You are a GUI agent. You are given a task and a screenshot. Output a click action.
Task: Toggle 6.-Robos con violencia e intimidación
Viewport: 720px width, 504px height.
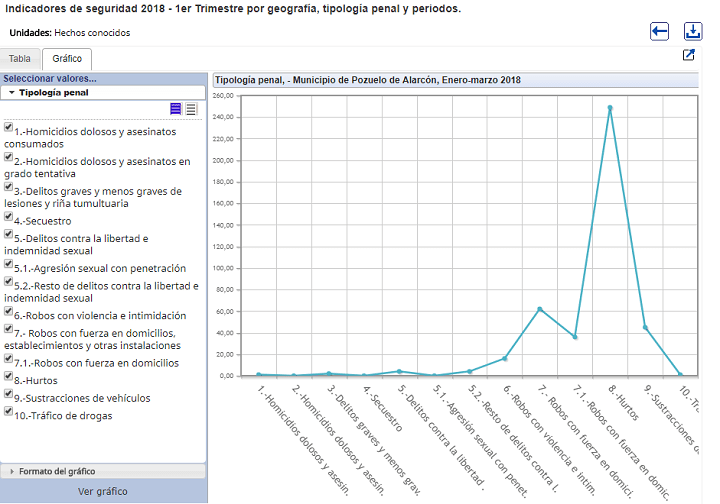pos(8,311)
